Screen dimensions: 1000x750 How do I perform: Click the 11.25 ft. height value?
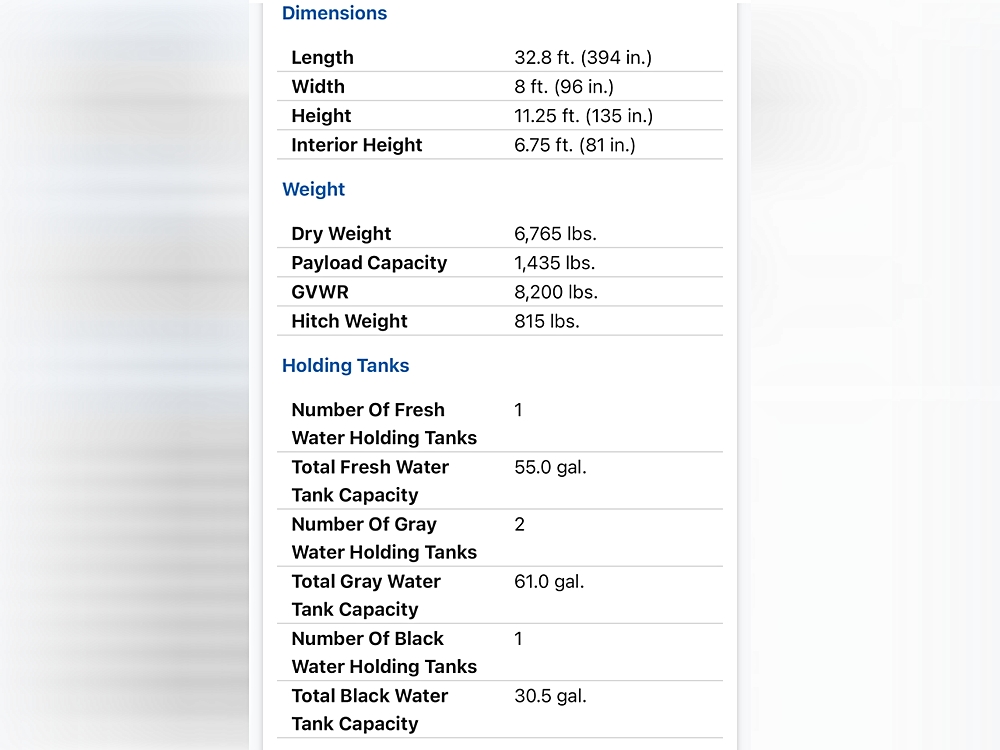click(x=583, y=116)
